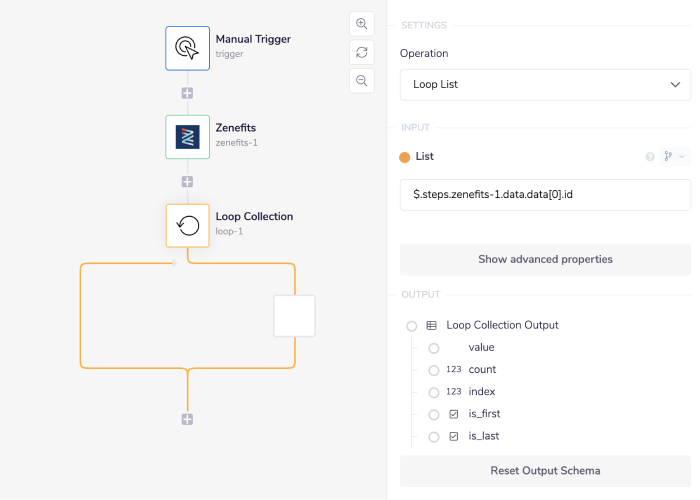Click the empty step placeholder inside loop
This screenshot has height=500, width=700.
(x=295, y=315)
